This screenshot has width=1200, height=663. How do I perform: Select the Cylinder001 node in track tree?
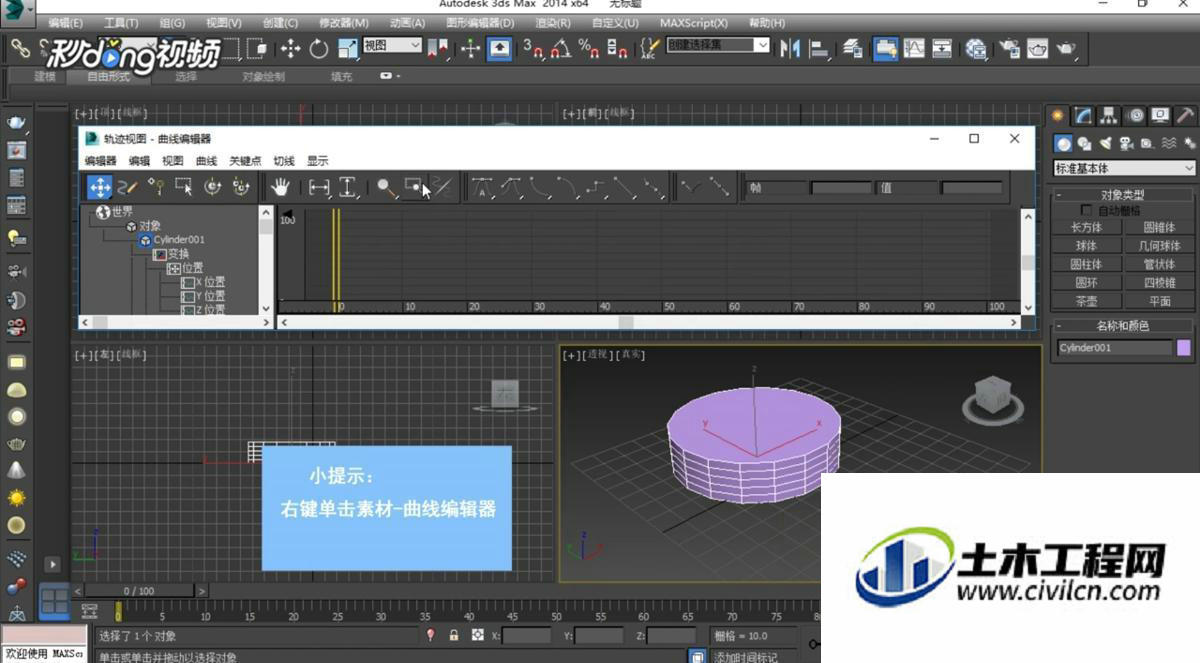[x=172, y=240]
